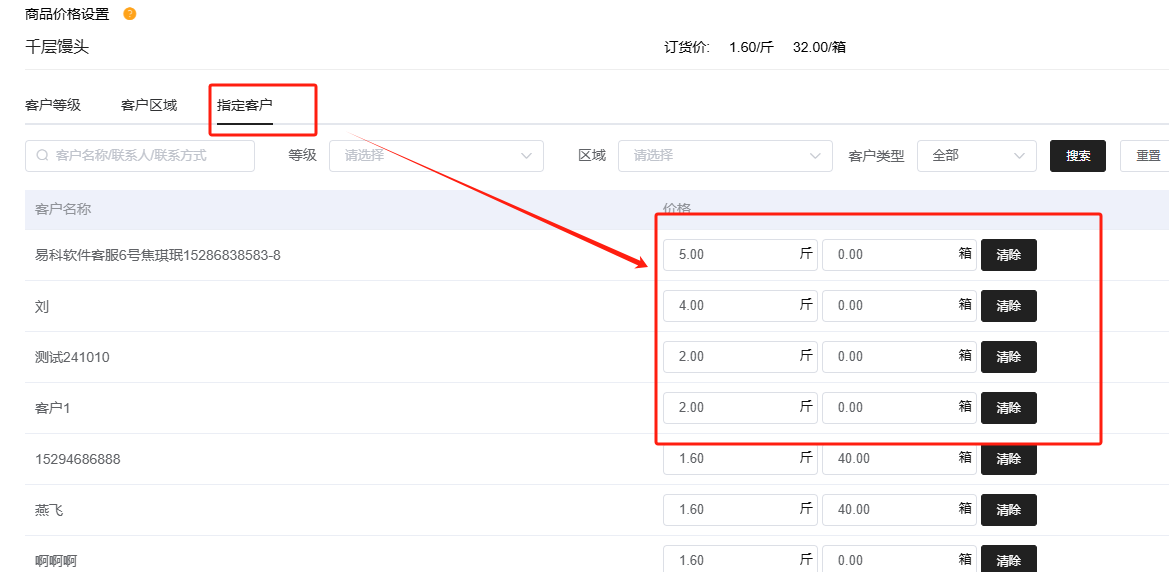Viewport: 1169px width, 572px height.
Task: Edit the 斤 price 5.00 for 易科软件客服6号
Action: [x=730, y=255]
